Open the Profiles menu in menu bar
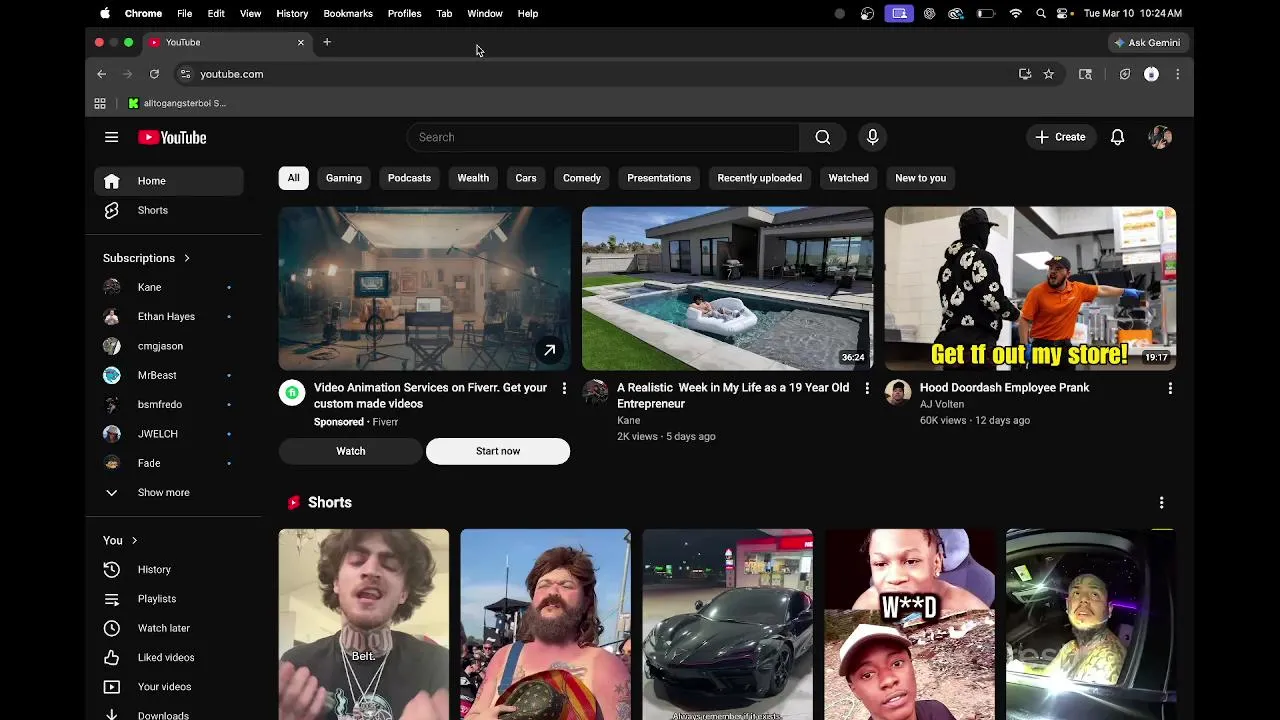The width and height of the screenshot is (1280, 720). pyautogui.click(x=404, y=13)
